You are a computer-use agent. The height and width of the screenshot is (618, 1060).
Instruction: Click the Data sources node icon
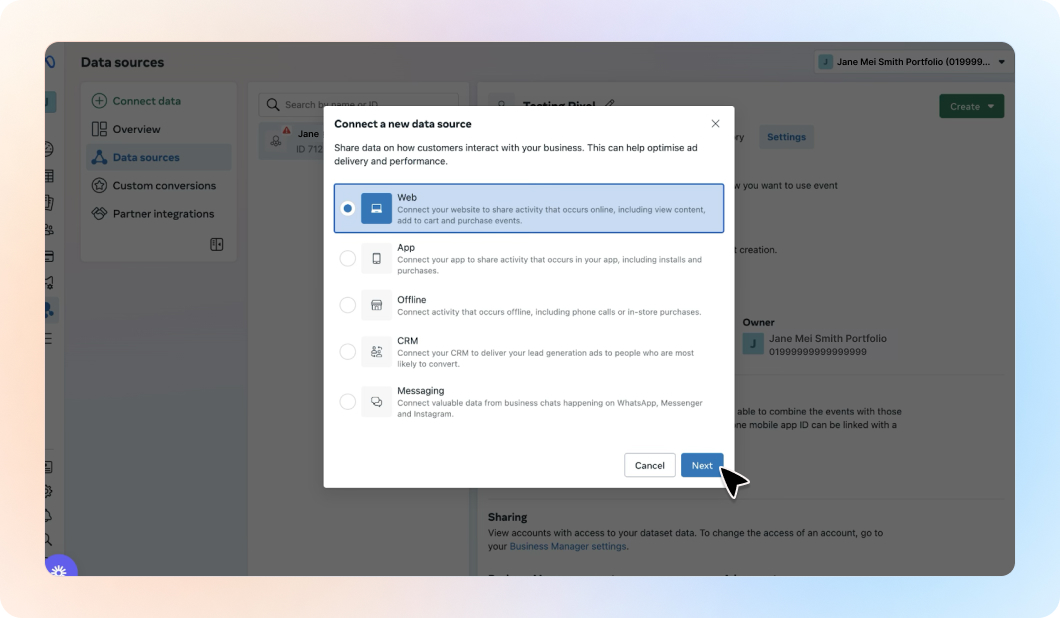[99, 158]
